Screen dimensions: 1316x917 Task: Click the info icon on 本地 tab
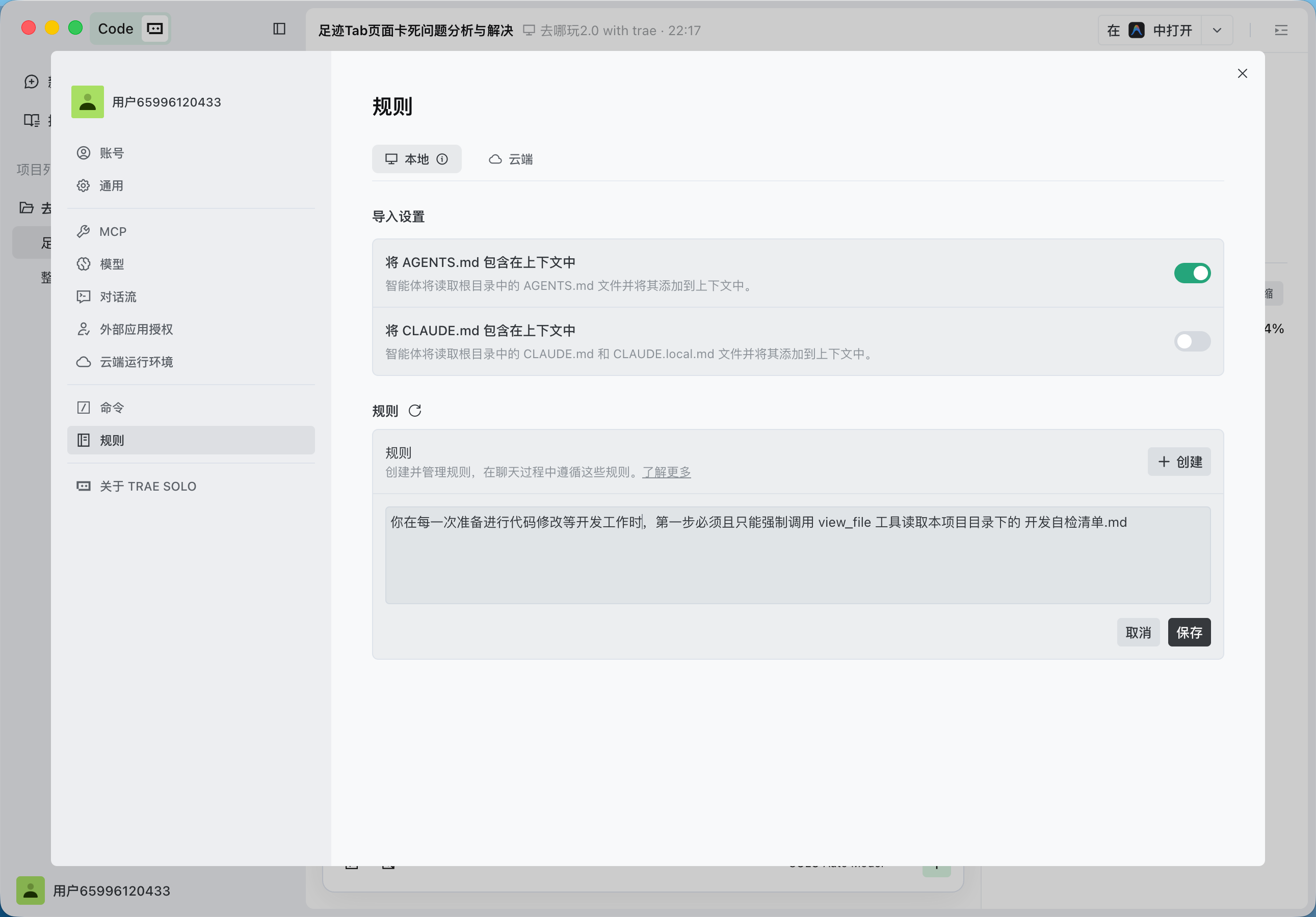(x=442, y=159)
